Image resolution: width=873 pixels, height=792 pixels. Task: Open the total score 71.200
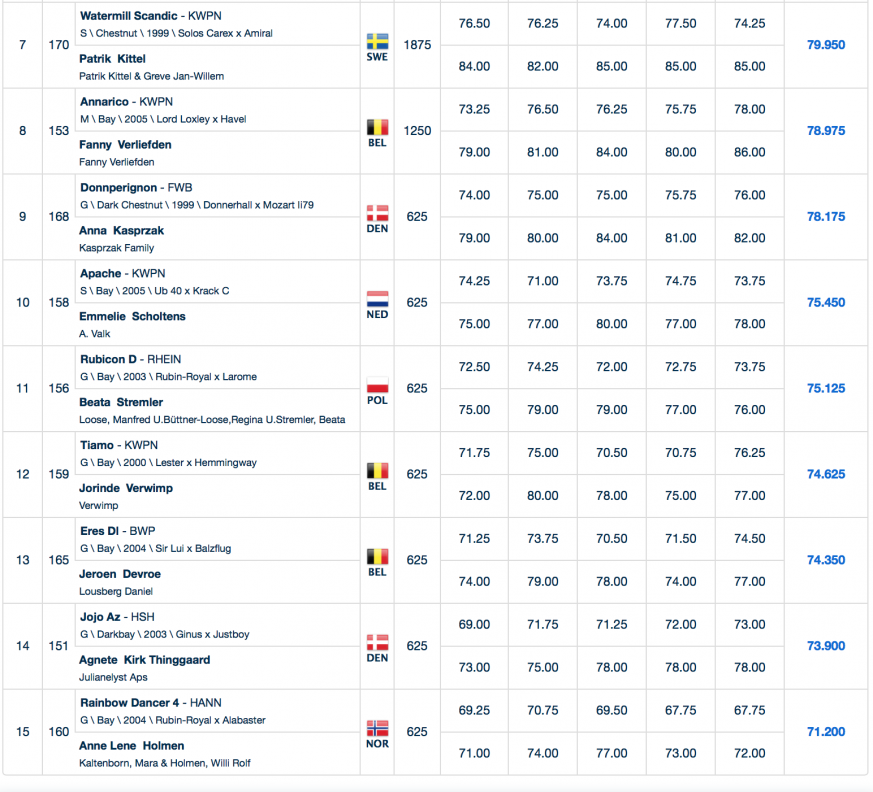825,732
